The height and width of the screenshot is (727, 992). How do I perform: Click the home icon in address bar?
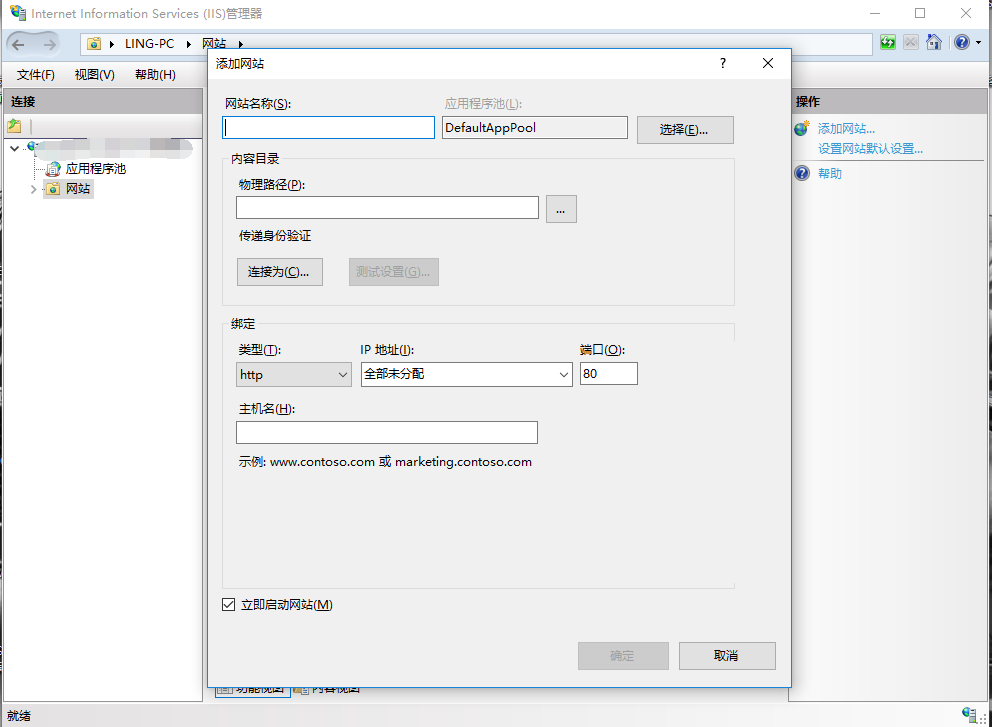[x=933, y=43]
